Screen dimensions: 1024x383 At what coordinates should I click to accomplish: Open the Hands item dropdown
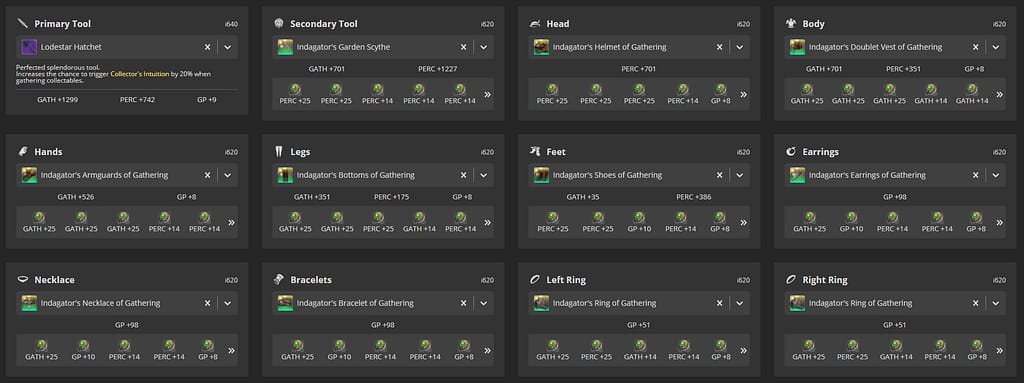click(227, 175)
